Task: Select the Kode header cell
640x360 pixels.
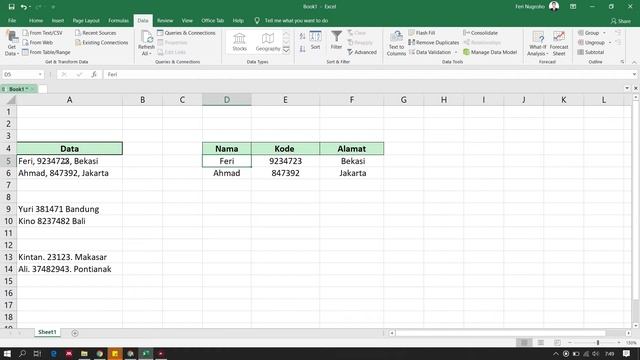Action: (285, 149)
